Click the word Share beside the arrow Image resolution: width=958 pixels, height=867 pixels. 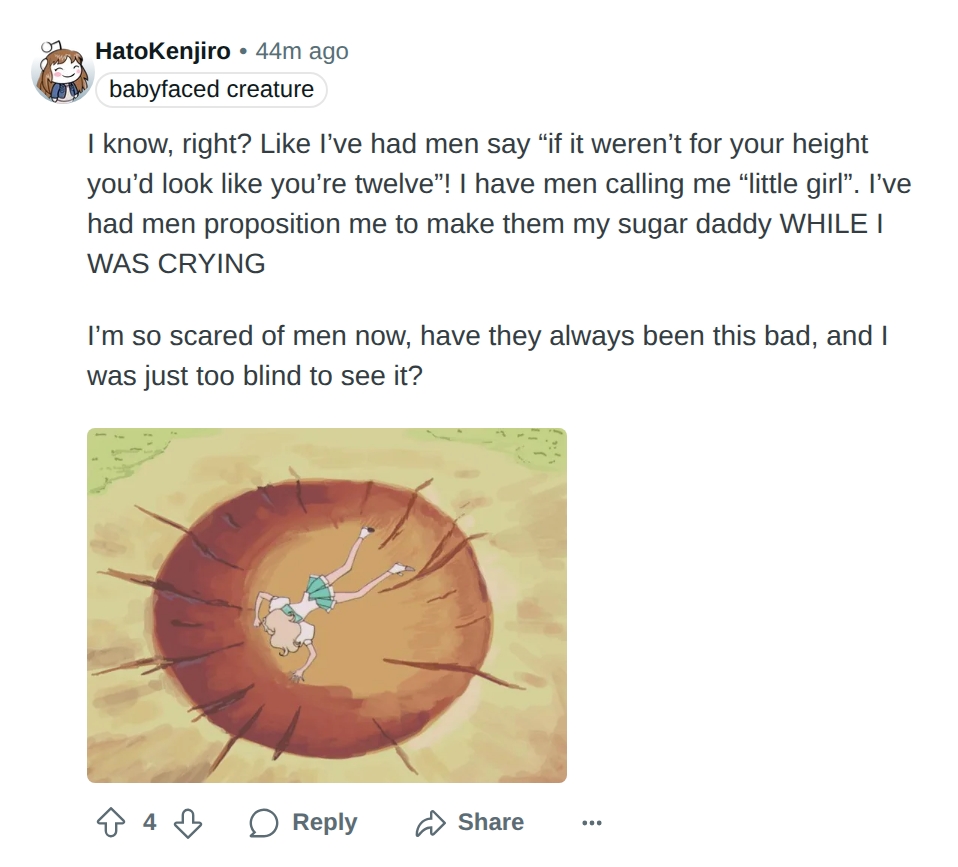click(x=491, y=822)
